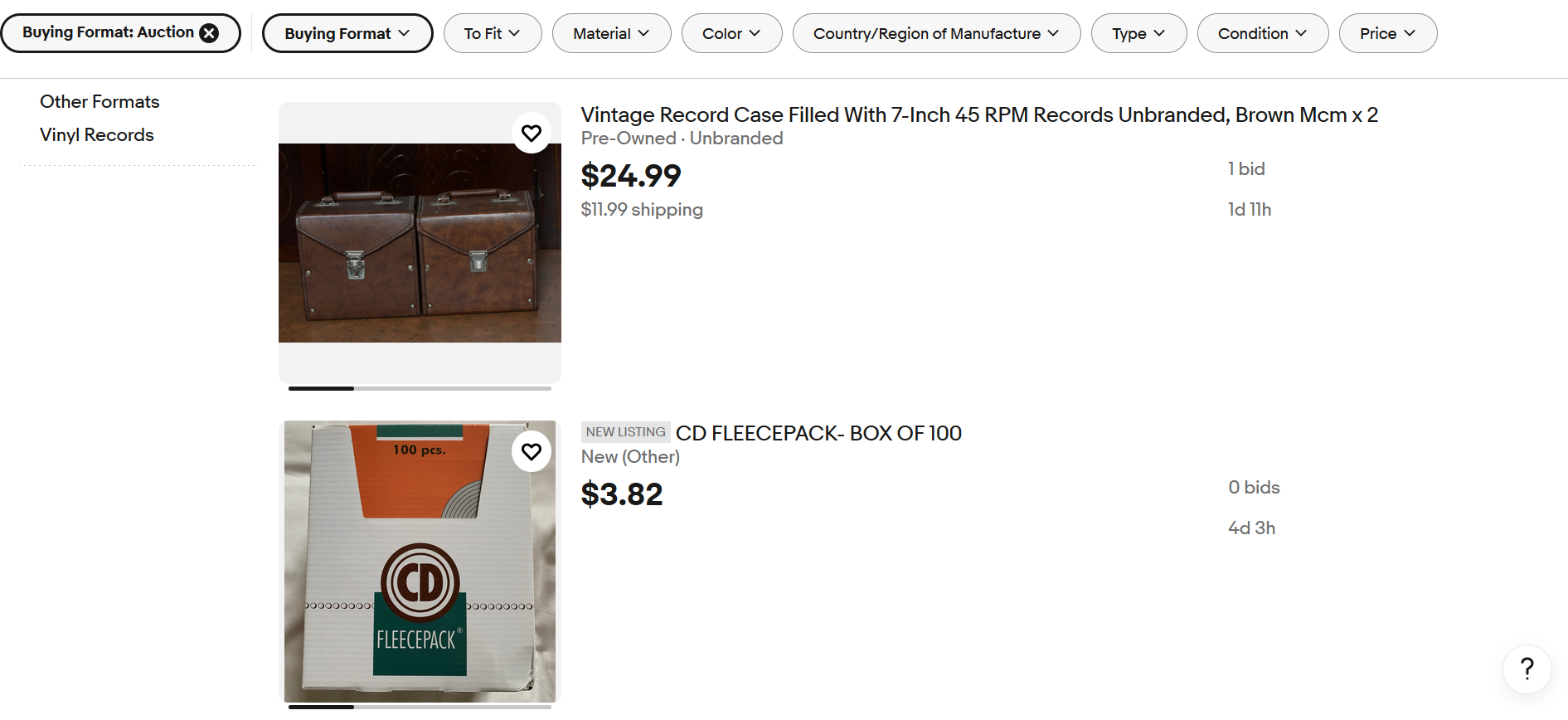Click the CD Fleecepack box photo

pos(420,562)
